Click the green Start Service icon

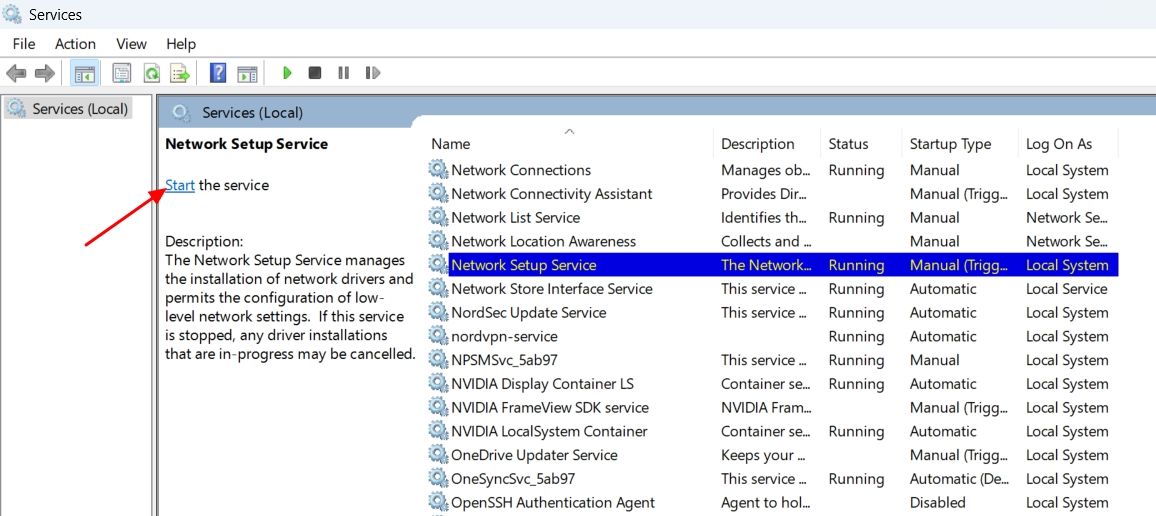[288, 73]
